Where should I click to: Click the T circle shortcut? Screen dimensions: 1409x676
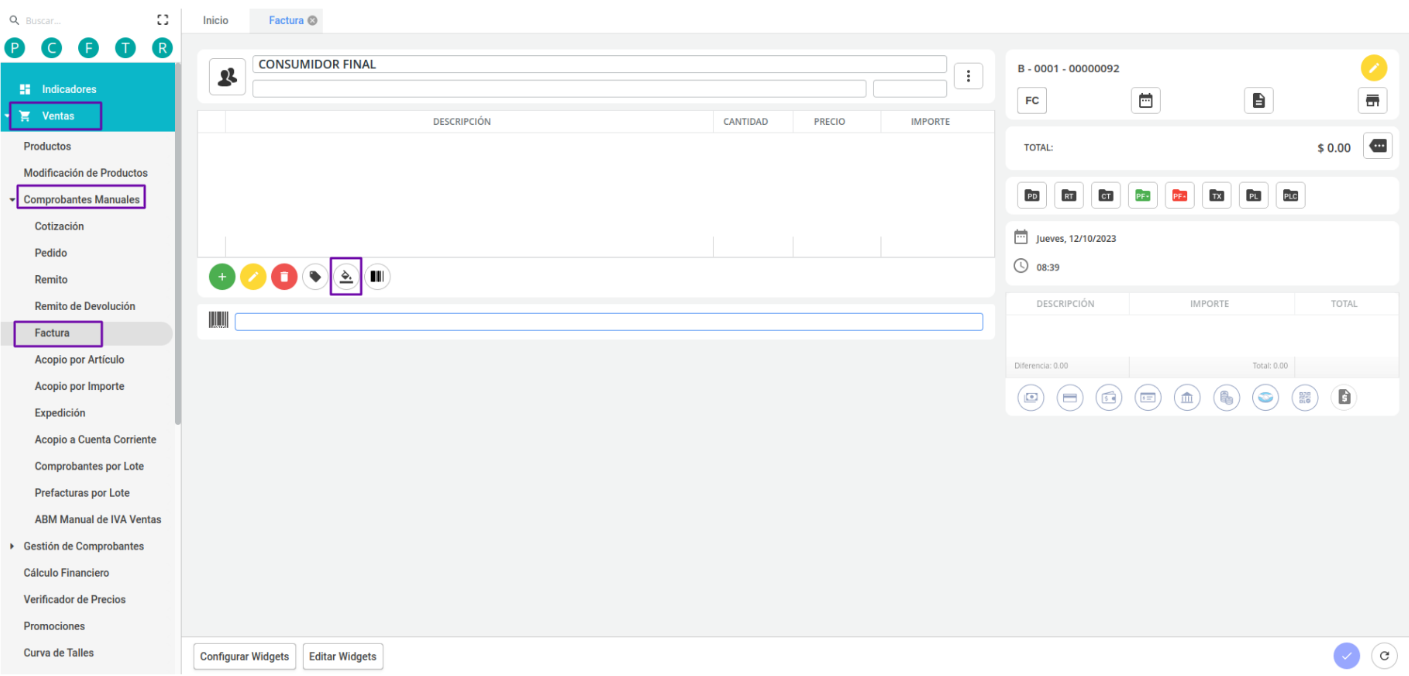[x=125, y=47]
